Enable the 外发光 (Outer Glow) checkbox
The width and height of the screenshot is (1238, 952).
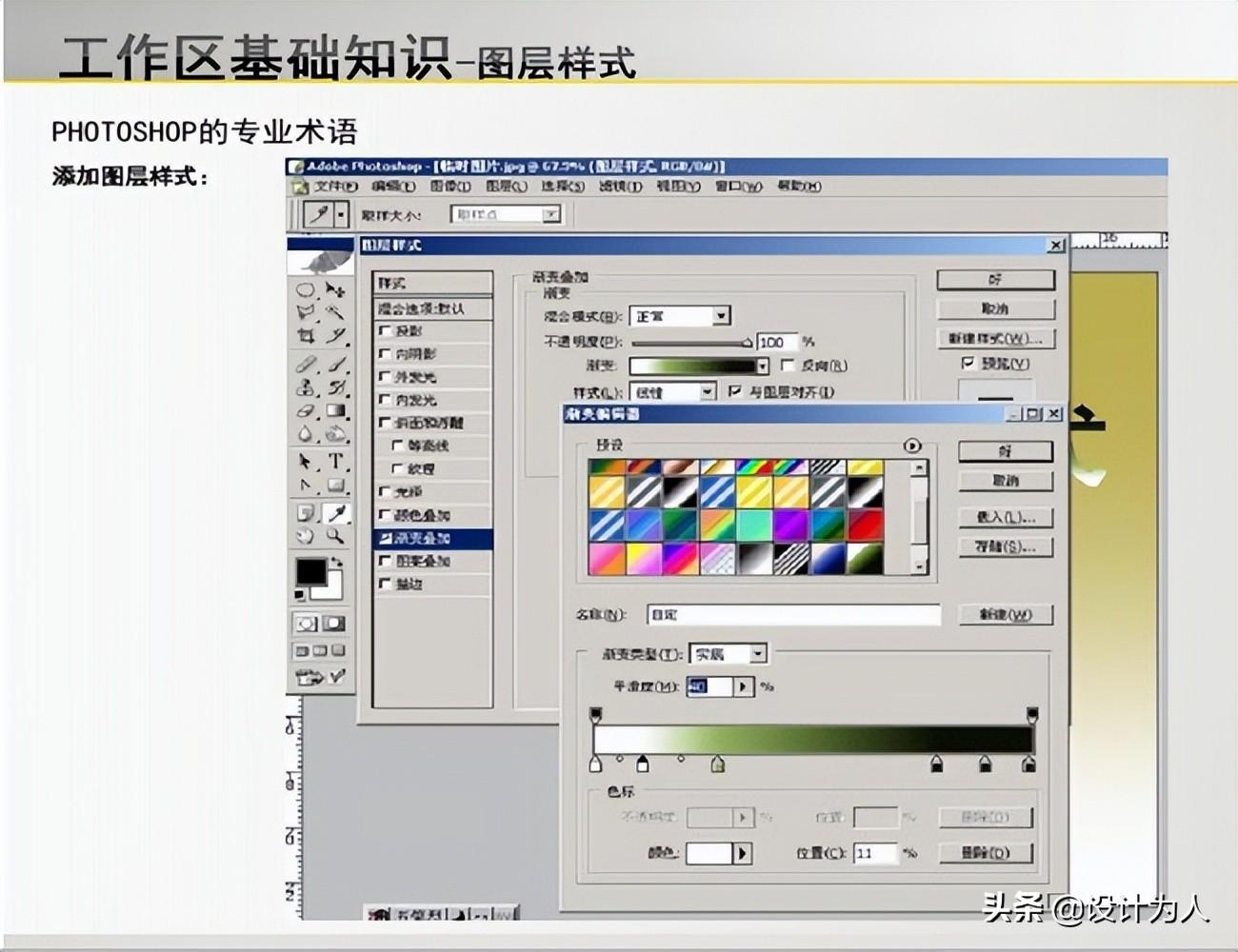386,377
